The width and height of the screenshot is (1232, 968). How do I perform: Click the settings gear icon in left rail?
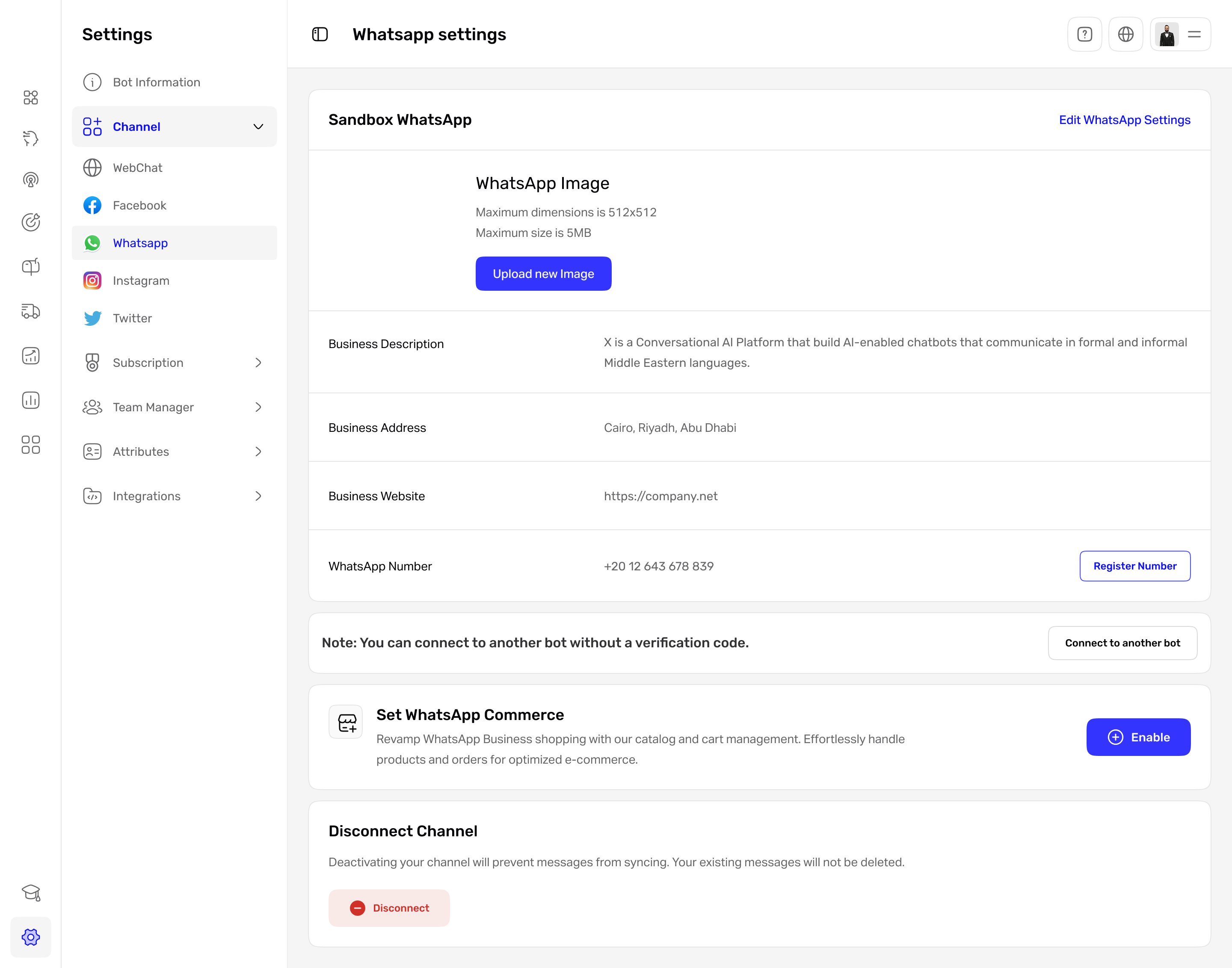point(31,937)
